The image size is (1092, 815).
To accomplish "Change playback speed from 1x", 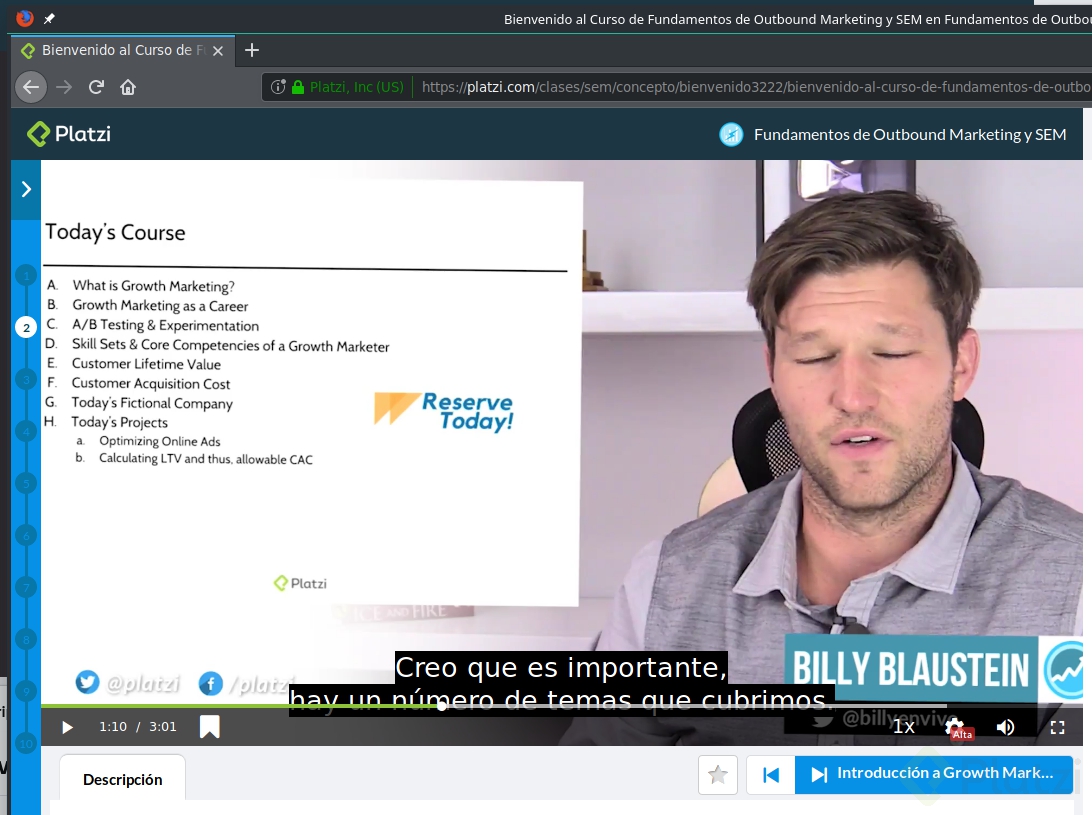I will pyautogui.click(x=904, y=727).
